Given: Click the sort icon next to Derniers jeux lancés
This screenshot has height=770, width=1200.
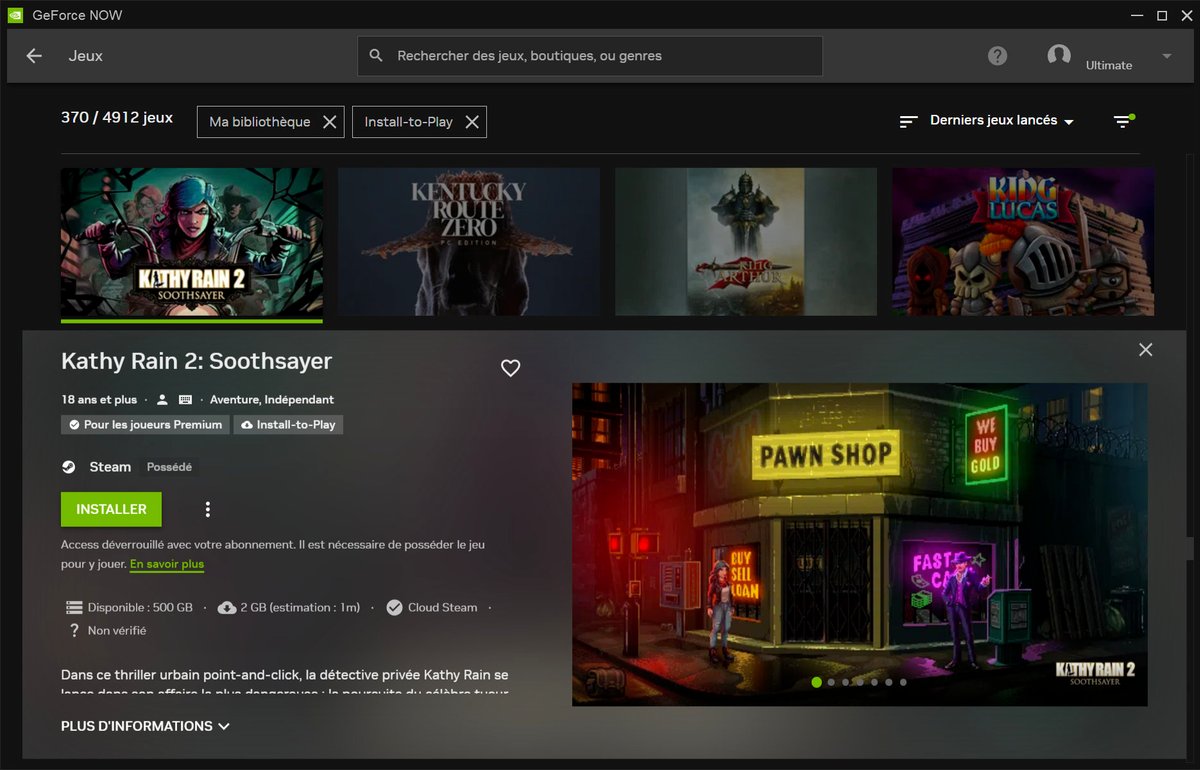Looking at the screenshot, I should point(908,120).
